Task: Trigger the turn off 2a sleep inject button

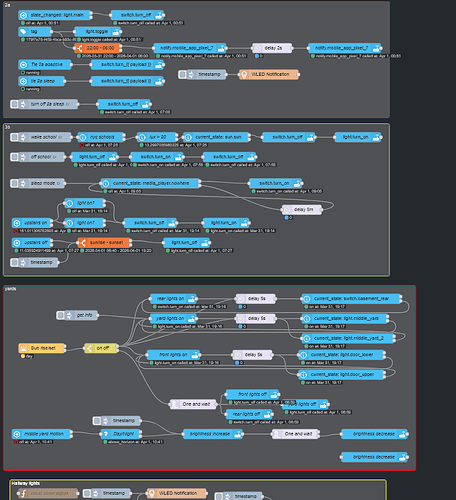Action: (x=14, y=104)
